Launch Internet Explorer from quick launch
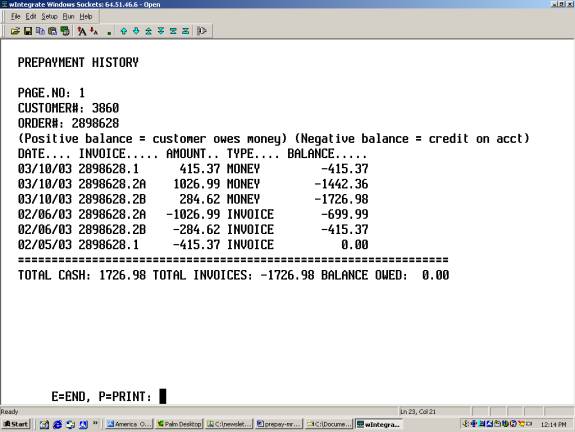 point(58,424)
